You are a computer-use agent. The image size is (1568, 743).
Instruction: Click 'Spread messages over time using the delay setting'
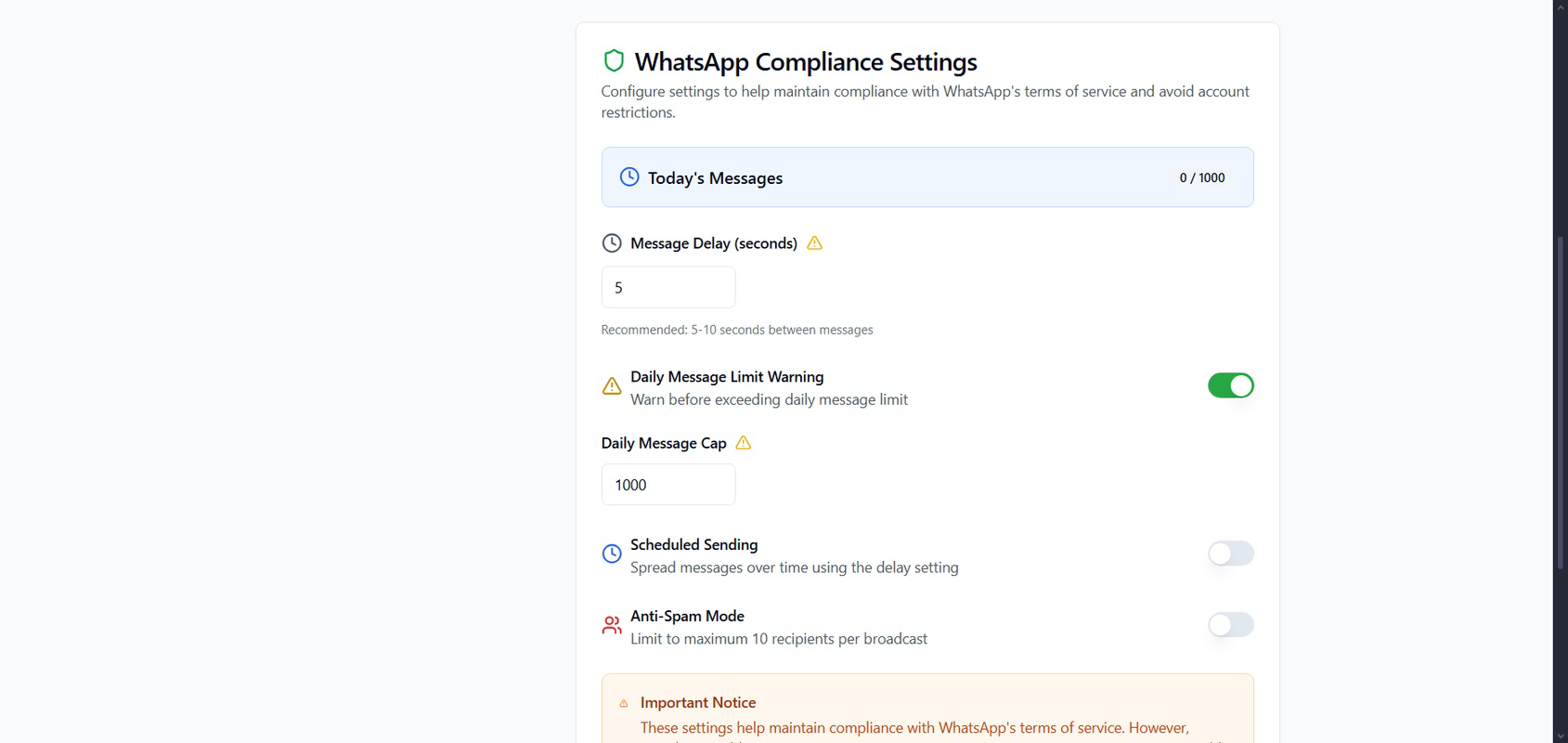pos(795,567)
